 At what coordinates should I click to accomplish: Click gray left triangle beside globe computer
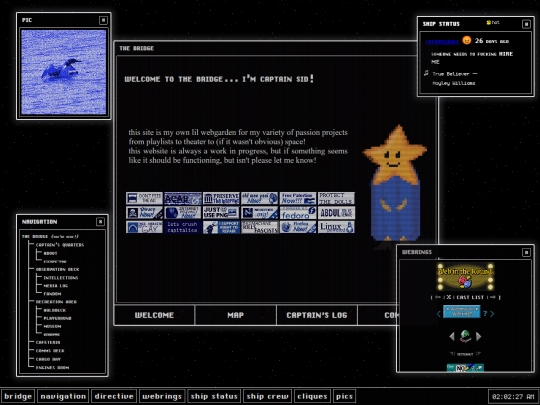[x=452, y=336]
